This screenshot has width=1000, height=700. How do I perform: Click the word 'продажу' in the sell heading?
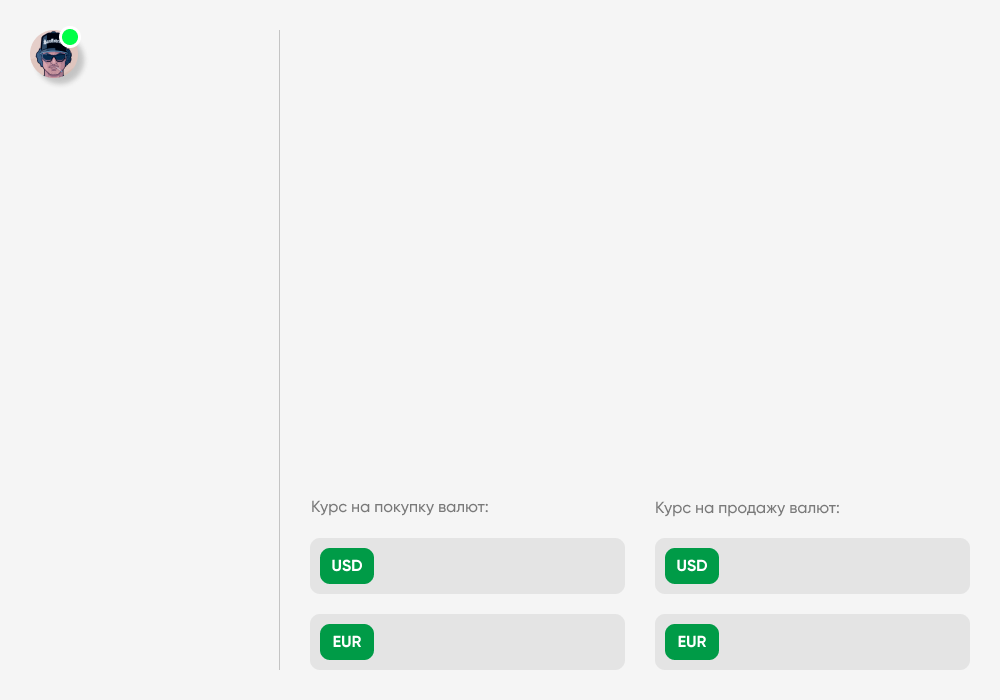click(752, 508)
